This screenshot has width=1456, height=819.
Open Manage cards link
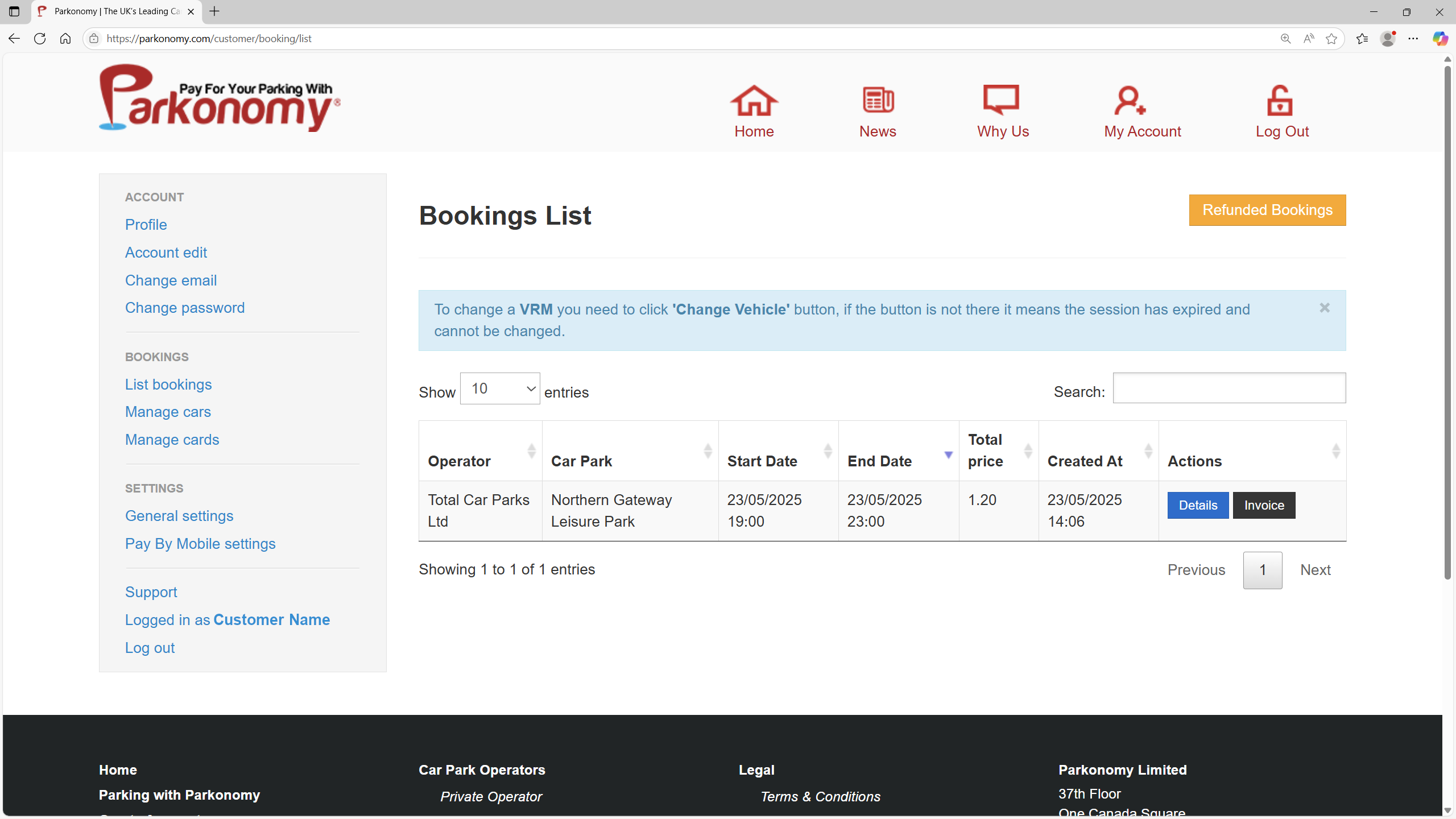tap(172, 440)
